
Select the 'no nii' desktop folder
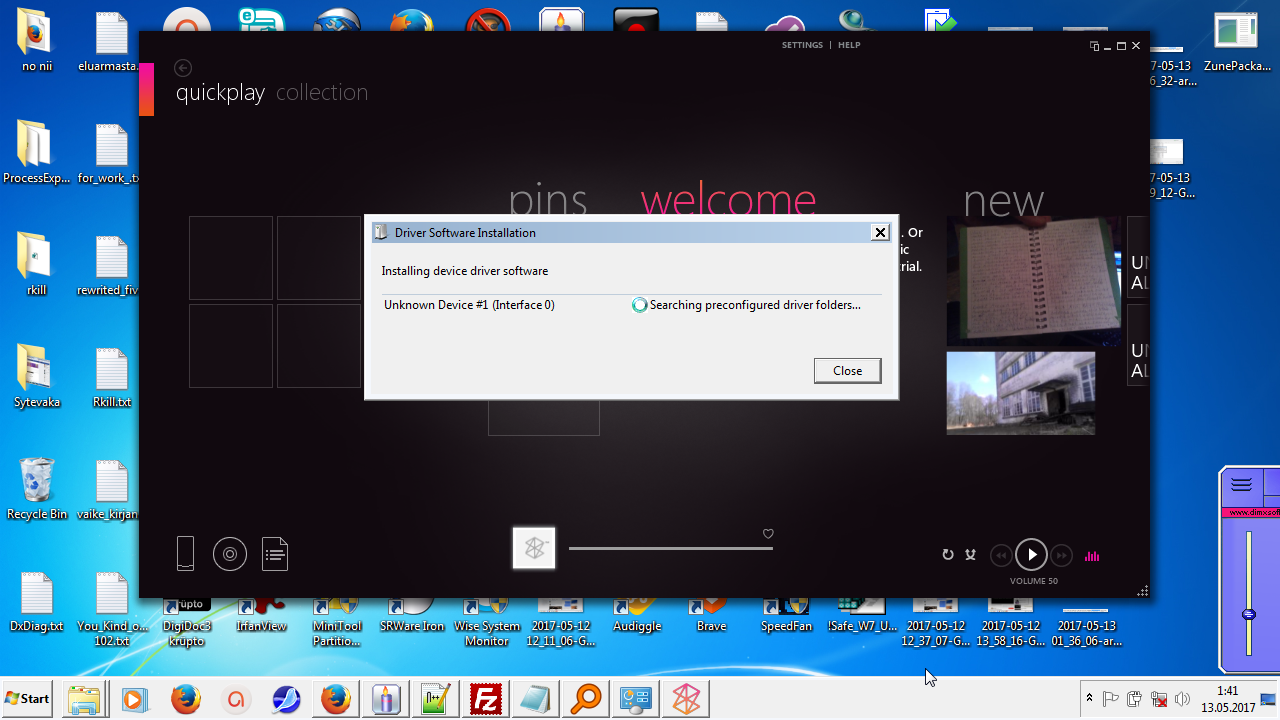tap(36, 41)
